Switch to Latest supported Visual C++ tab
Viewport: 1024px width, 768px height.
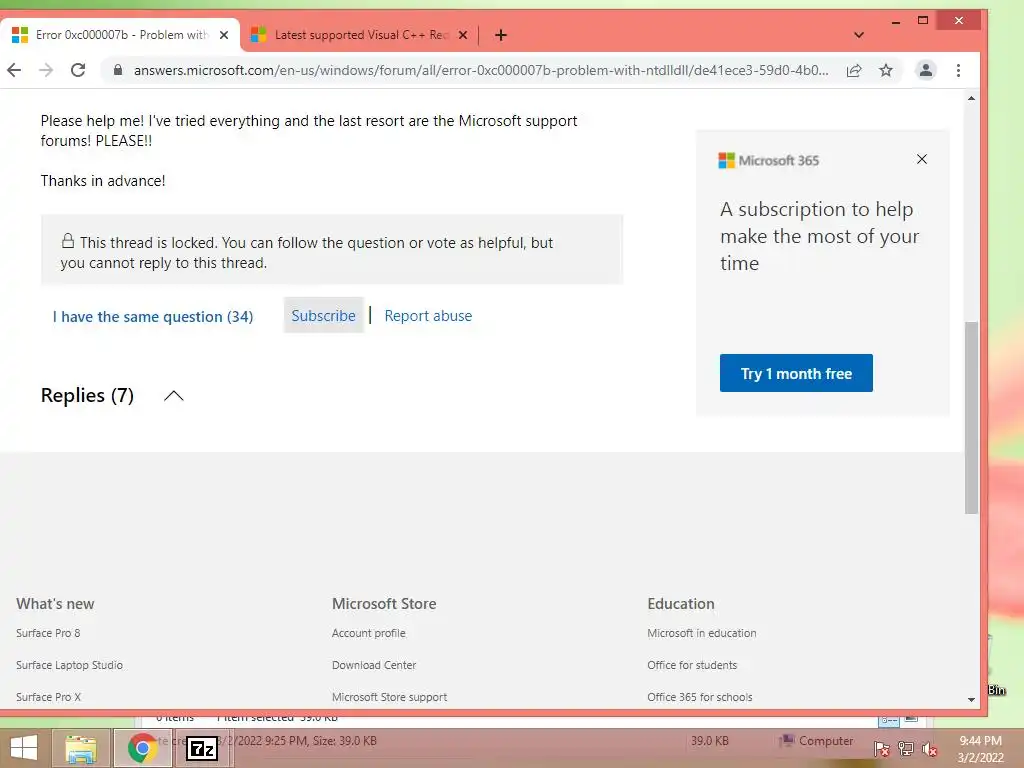coord(359,35)
